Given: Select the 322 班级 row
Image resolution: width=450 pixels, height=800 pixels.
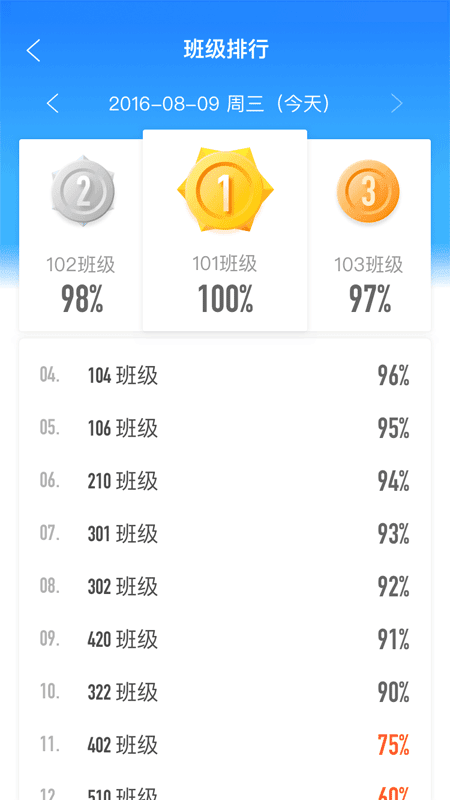Looking at the screenshot, I should [225, 692].
